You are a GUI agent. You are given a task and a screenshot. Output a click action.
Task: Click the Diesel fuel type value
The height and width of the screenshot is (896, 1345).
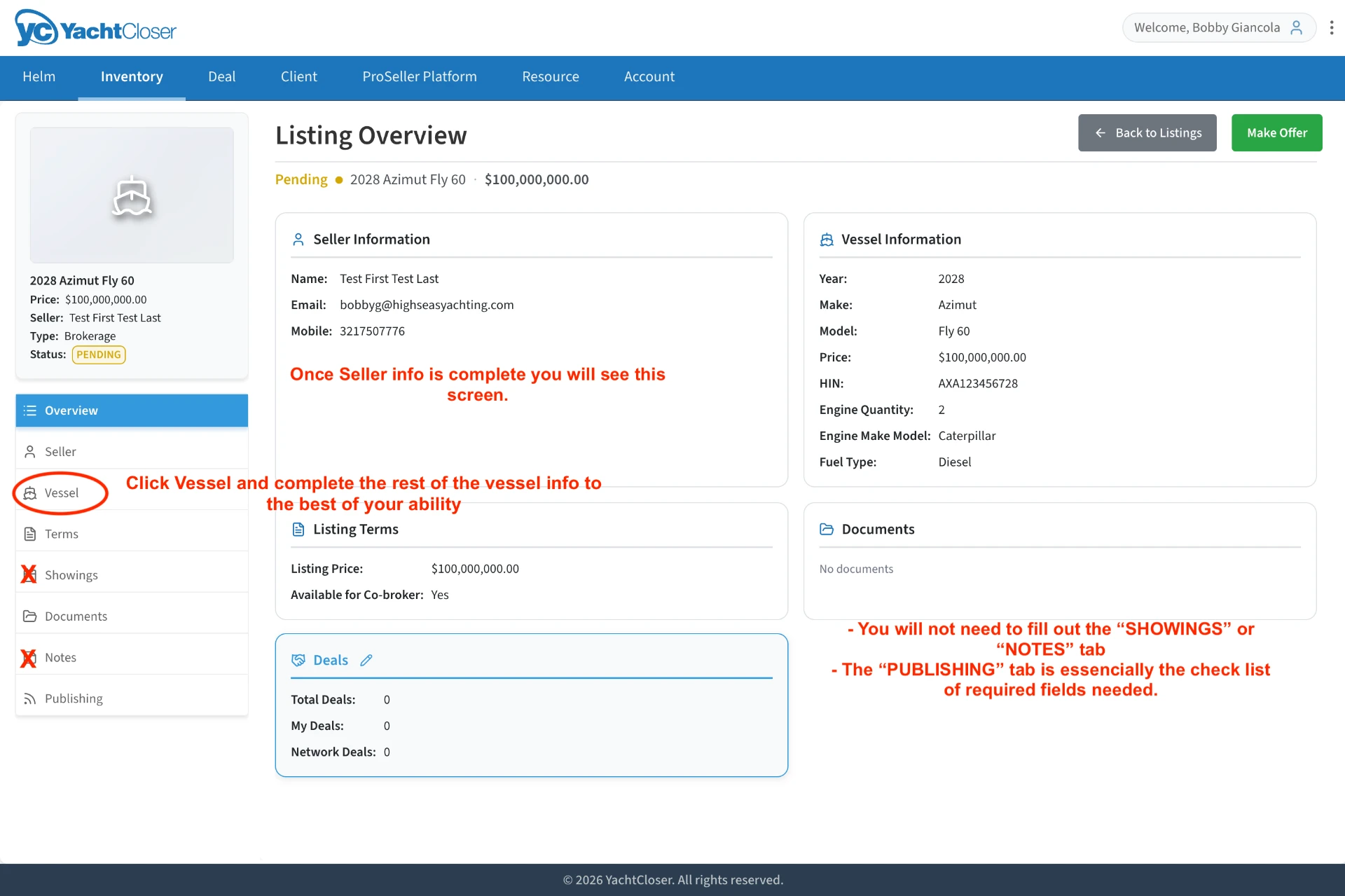(955, 462)
